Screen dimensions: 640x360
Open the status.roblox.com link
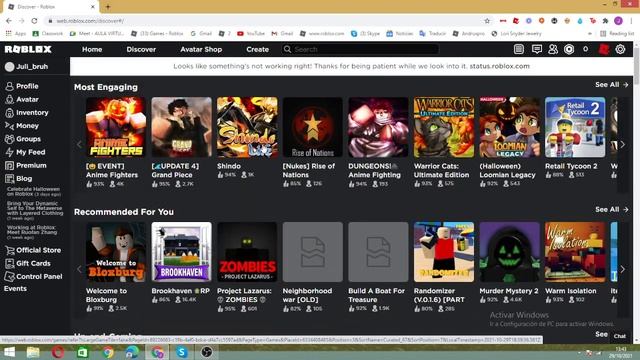click(500, 66)
